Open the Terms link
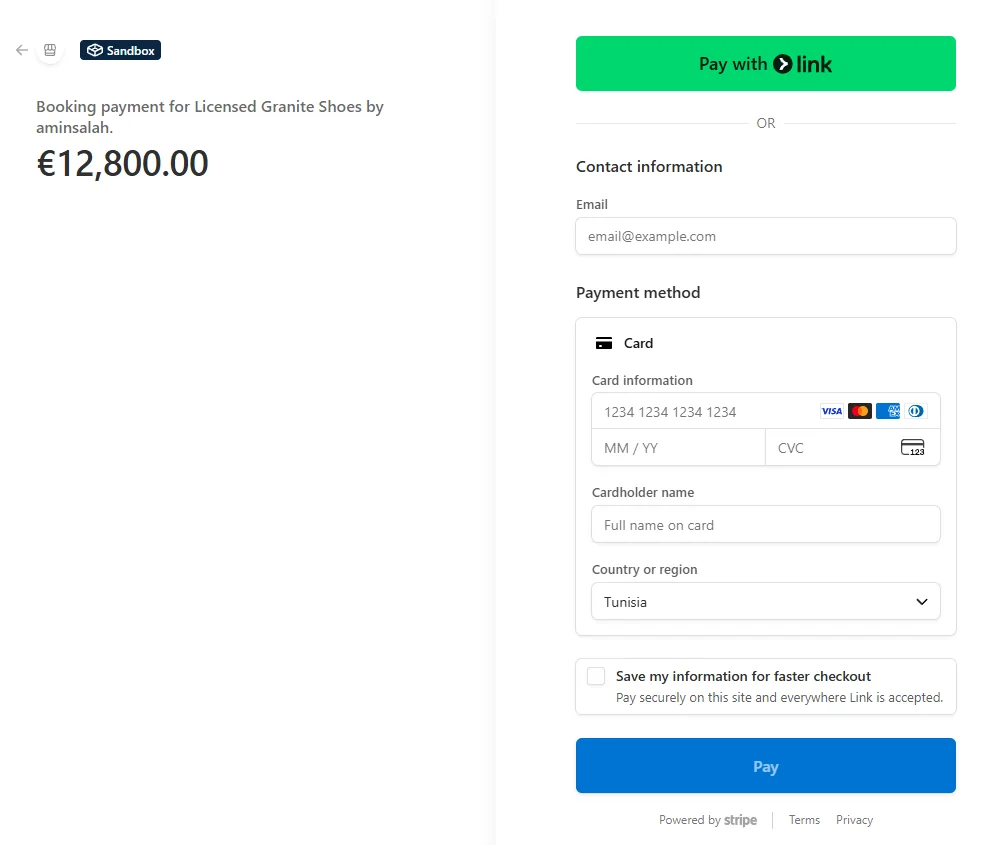 click(804, 819)
